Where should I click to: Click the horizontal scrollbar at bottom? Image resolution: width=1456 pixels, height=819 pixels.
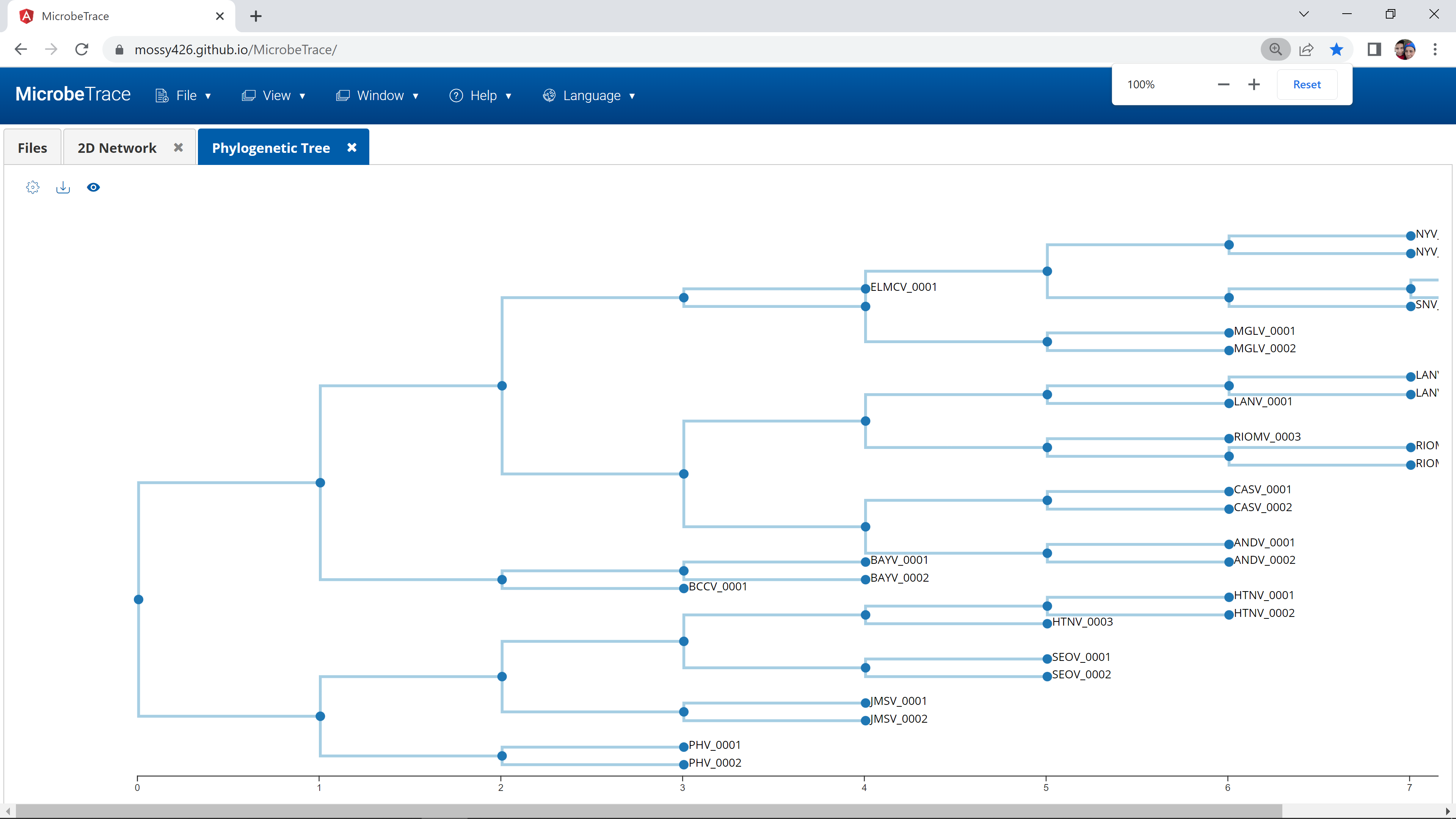tap(649, 811)
